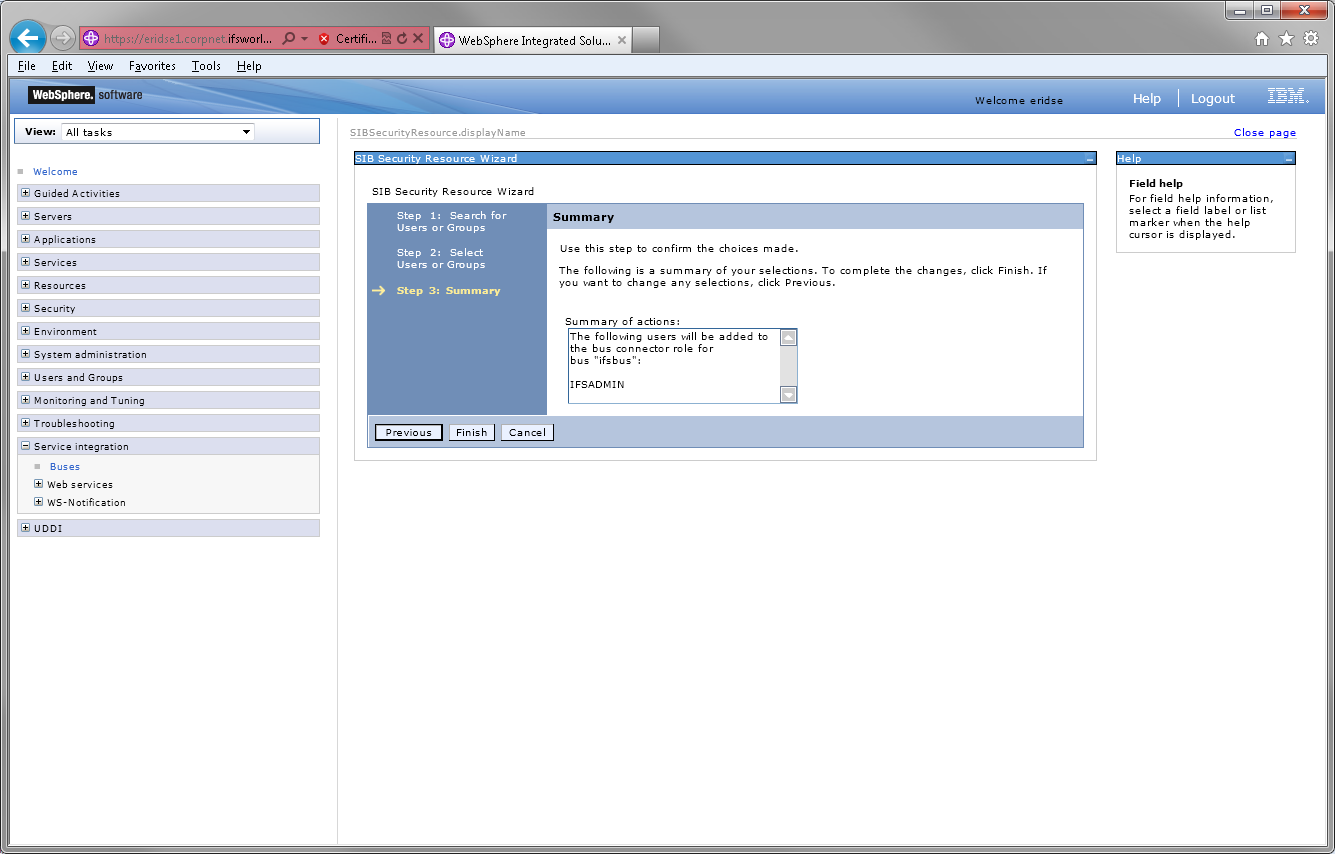Minimize the Help panel
The width and height of the screenshot is (1335, 854).
coord(1289,158)
